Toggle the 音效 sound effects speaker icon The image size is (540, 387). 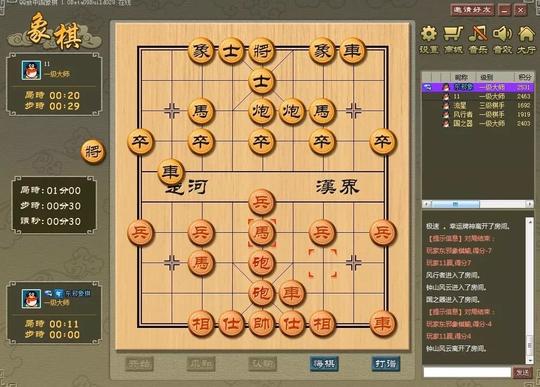(502, 40)
